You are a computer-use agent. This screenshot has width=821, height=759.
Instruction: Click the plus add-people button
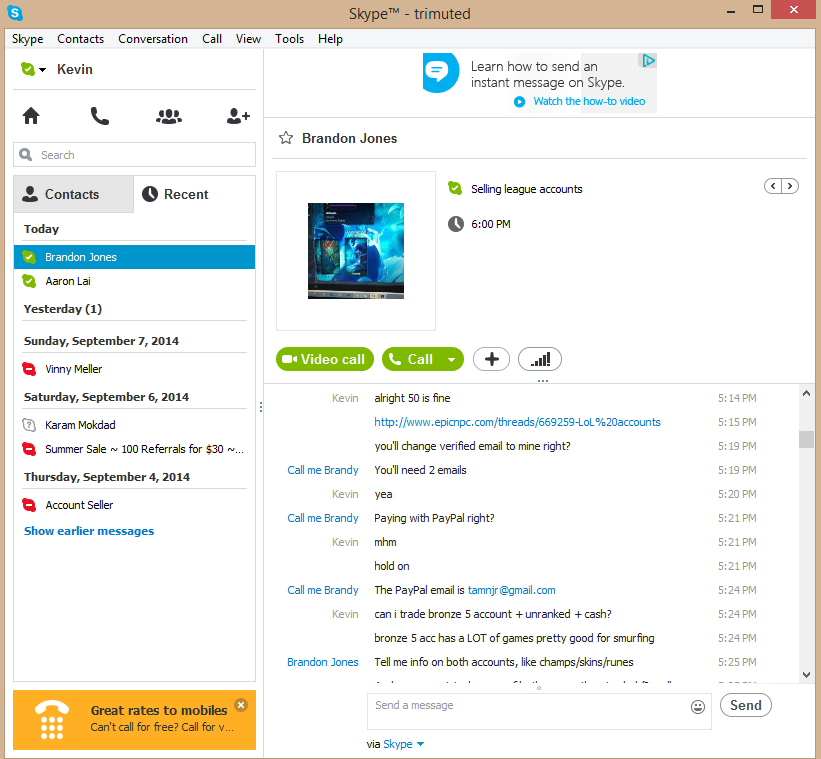[491, 360]
